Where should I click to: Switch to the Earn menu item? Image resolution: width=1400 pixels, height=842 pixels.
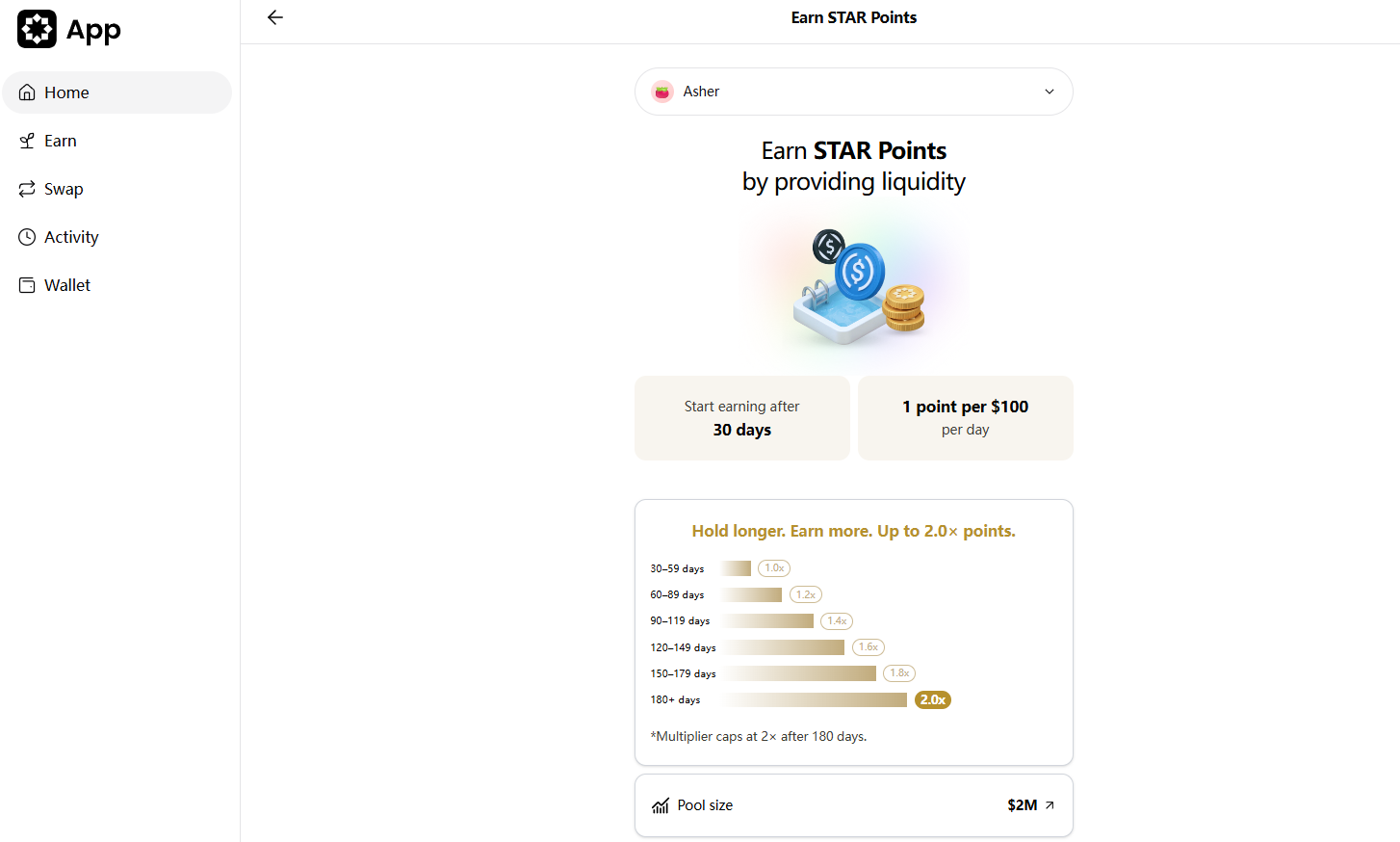pyautogui.click(x=61, y=140)
